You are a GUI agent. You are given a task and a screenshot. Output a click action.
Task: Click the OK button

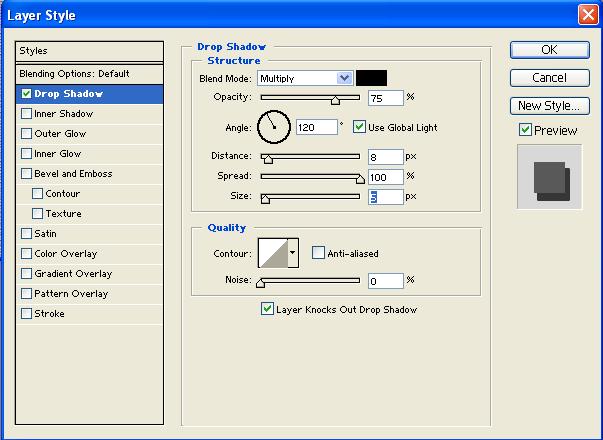(x=550, y=50)
